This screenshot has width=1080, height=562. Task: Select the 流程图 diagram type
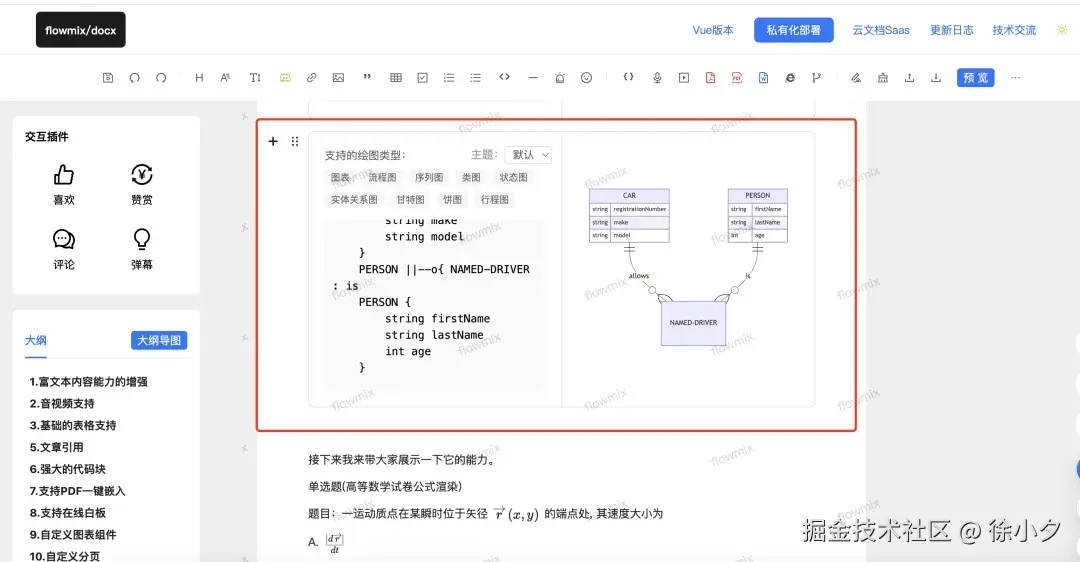[382, 178]
